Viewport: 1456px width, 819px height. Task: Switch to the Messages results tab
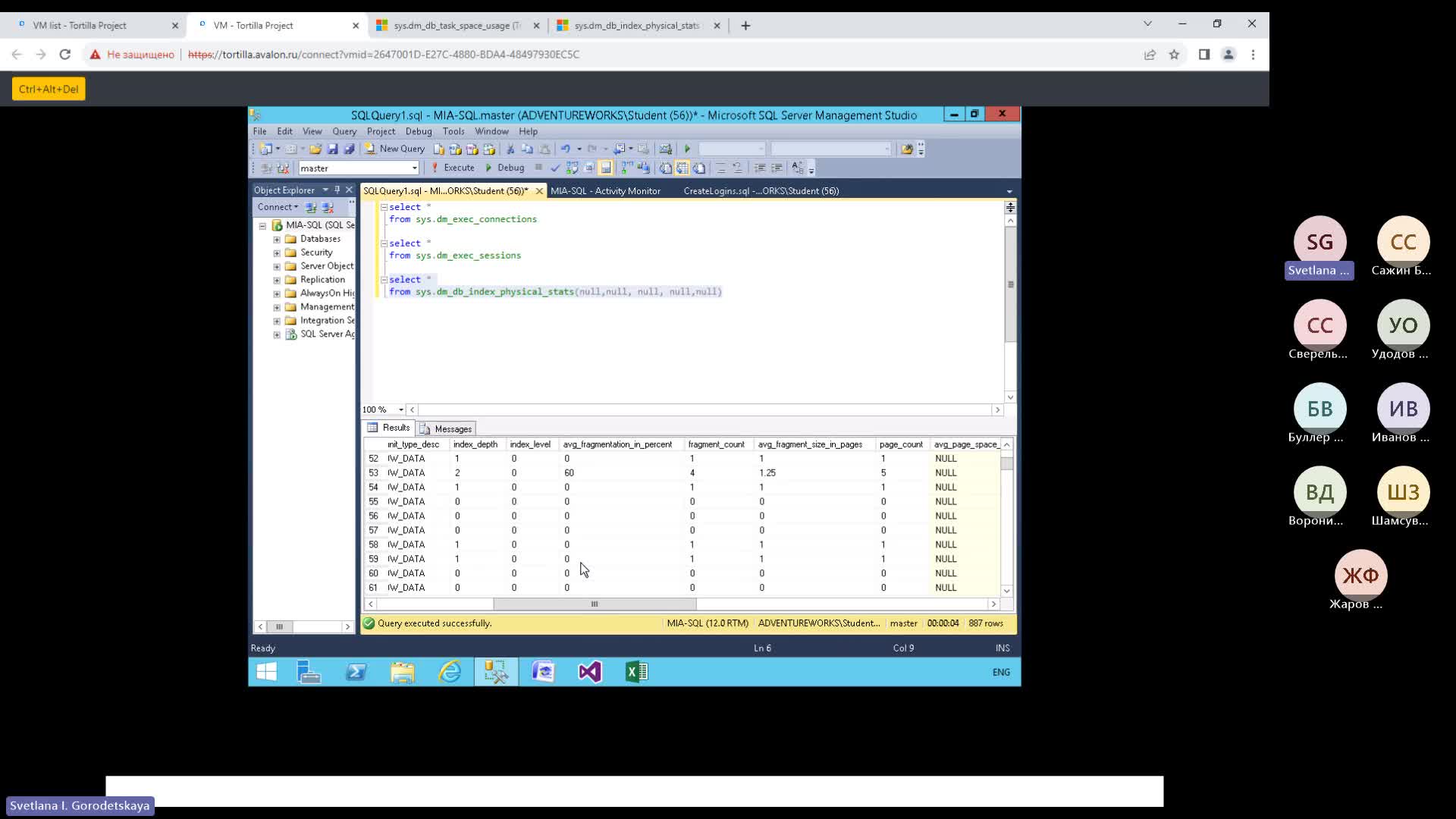(x=447, y=428)
